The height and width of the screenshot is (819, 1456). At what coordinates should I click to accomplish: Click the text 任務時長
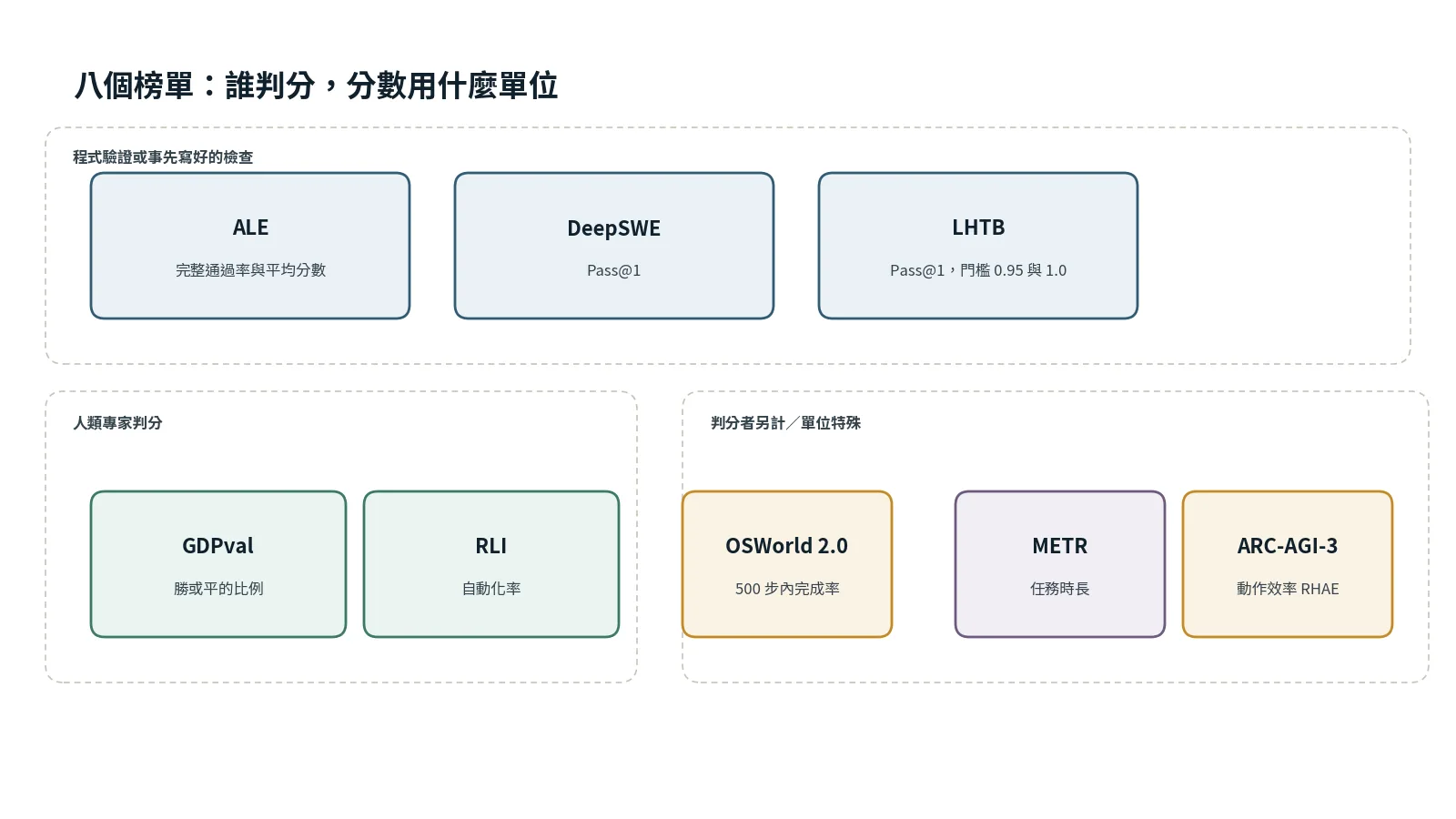[x=1060, y=589]
